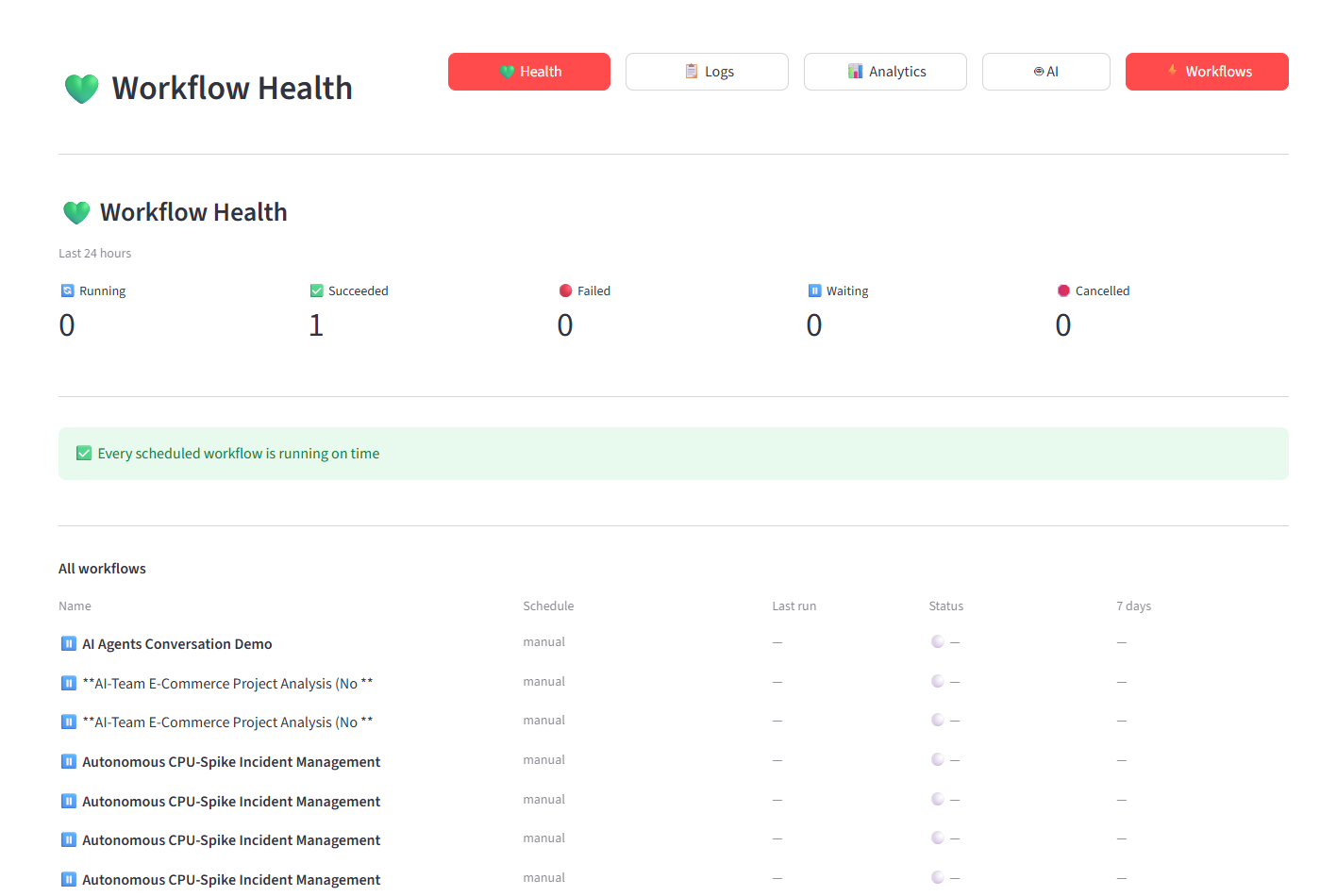
Task: Click the chart icon on the Analytics tab
Action: 855,71
